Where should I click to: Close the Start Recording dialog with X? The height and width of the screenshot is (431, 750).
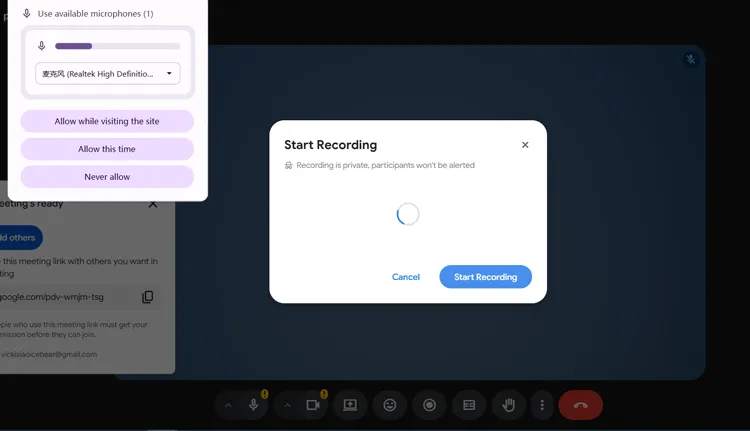[525, 145]
